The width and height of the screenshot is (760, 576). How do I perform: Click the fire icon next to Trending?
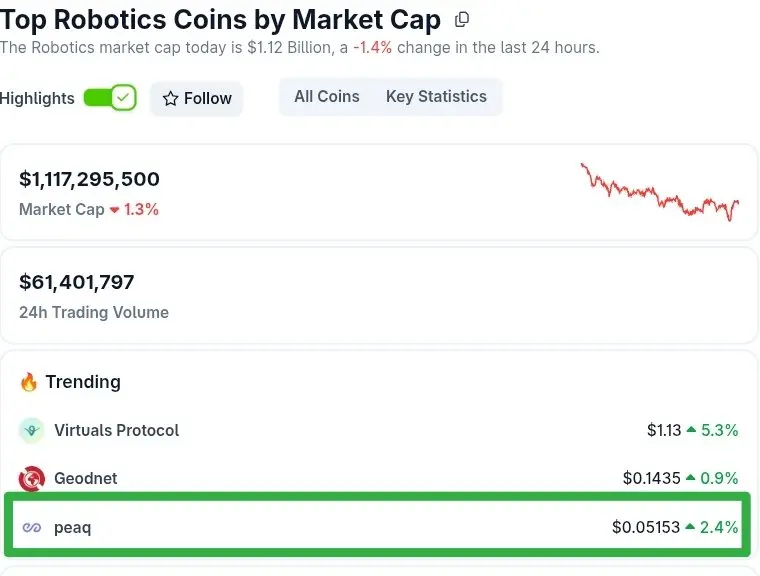(x=29, y=382)
